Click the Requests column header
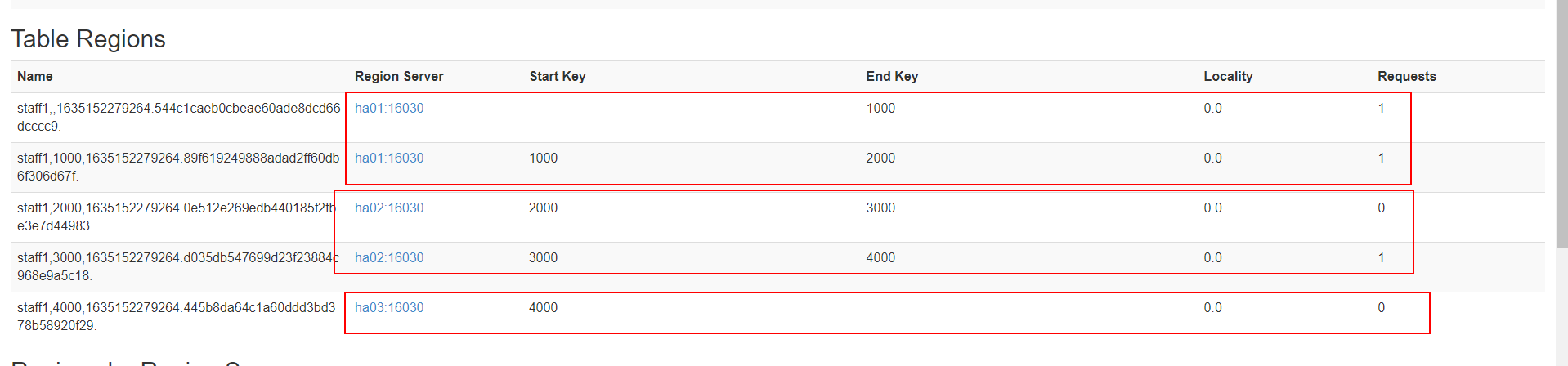Screen dimensions: 1568x366 click(1407, 76)
